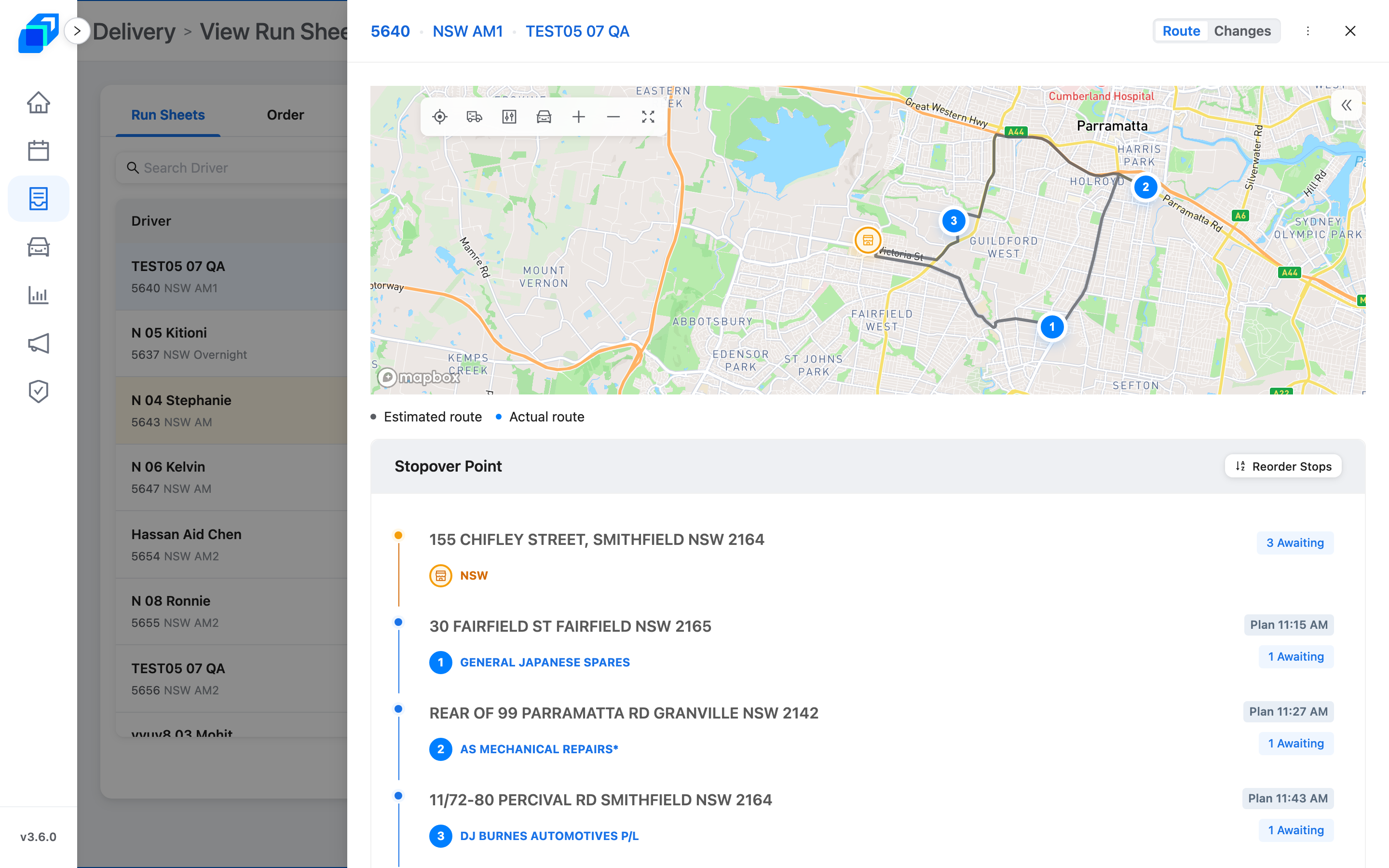Open the Home page from the sidebar
Screen dimensions: 1389x868
click(39, 103)
